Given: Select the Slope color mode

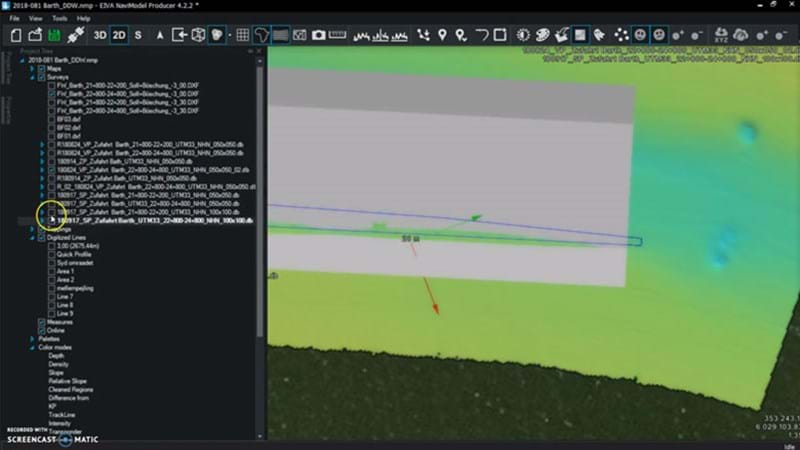Looking at the screenshot, I should pyautogui.click(x=56, y=372).
